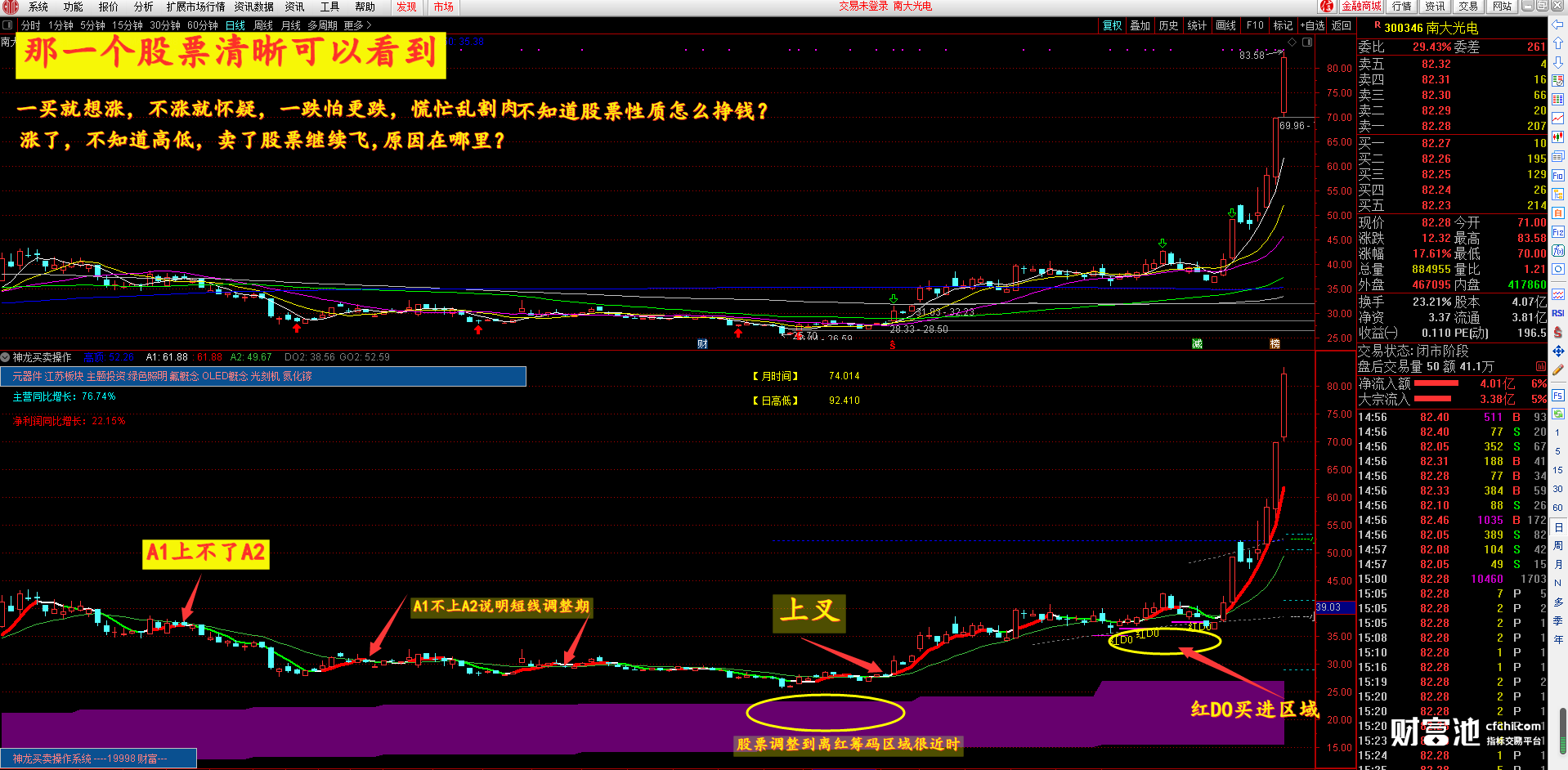Select the 日线 timeframe
The width and height of the screenshot is (1568, 770).
pos(235,25)
